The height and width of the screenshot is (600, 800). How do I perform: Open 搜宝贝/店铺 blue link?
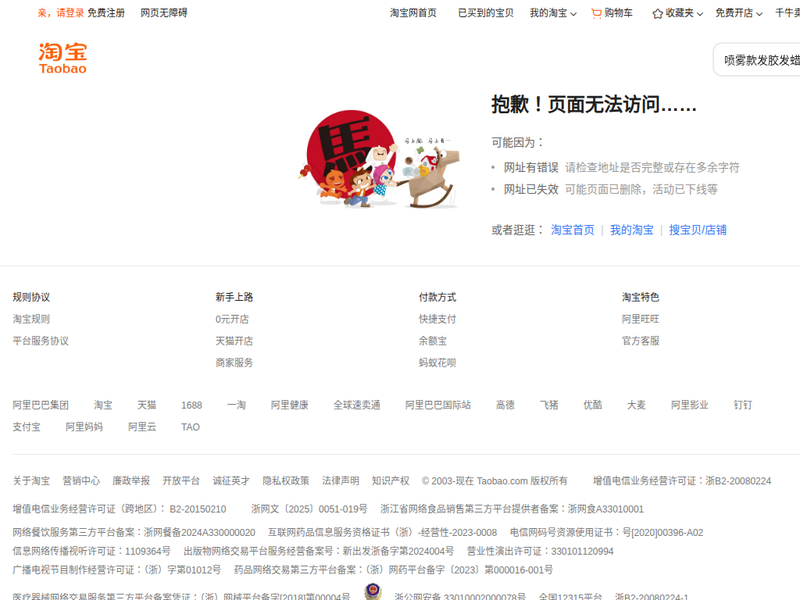pos(697,230)
